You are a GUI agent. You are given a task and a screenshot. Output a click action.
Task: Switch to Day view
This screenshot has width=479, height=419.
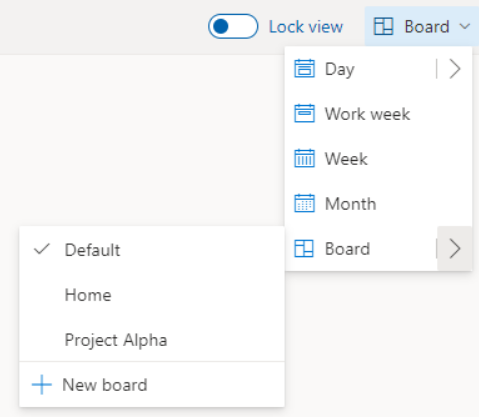click(360, 69)
